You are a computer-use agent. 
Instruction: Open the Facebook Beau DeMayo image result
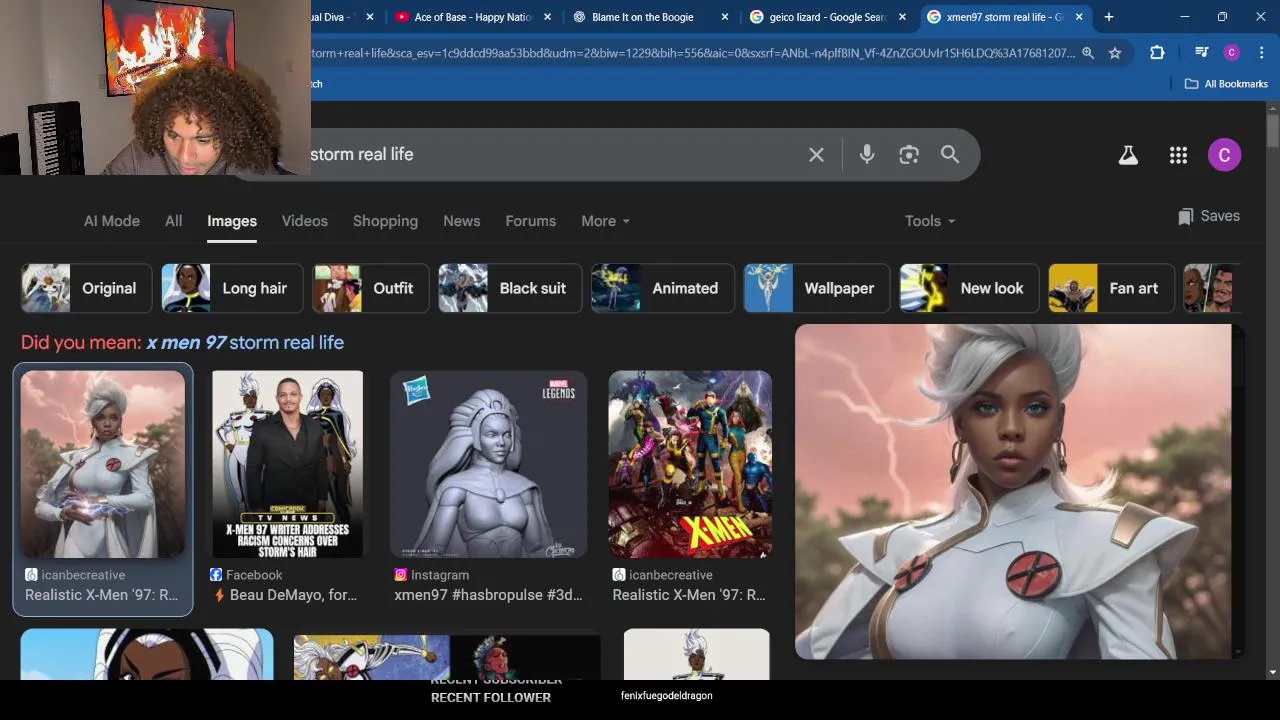pos(287,464)
